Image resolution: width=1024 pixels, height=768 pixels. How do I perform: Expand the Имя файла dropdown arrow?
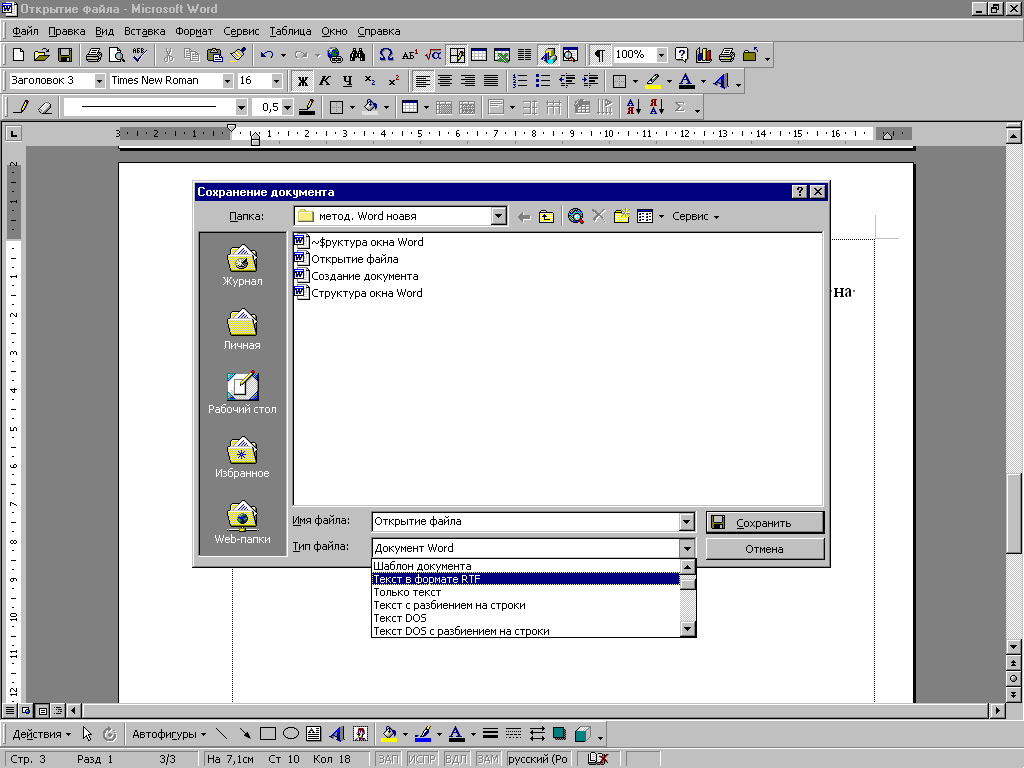pos(686,522)
